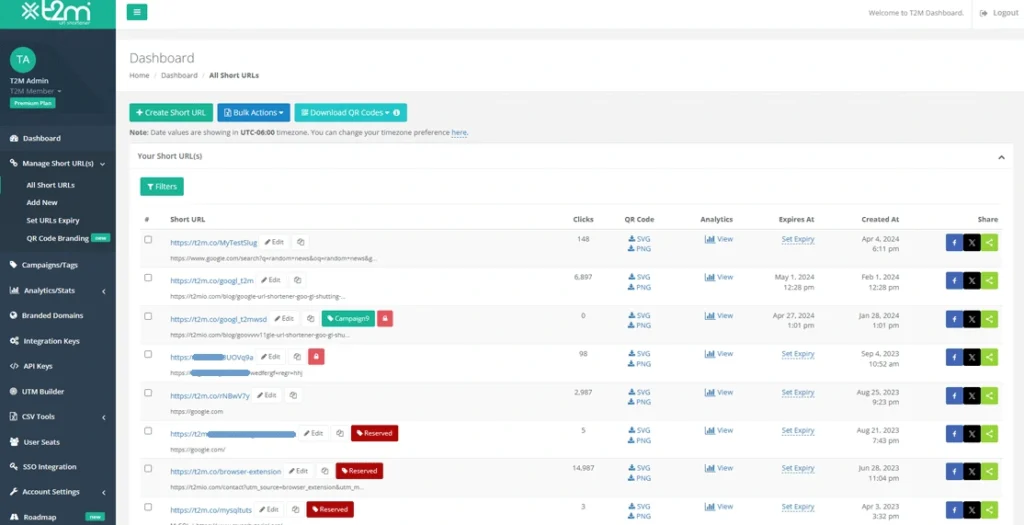Open the Bulk Actions dropdown
Screen dimensions: 1024x525
(254, 113)
